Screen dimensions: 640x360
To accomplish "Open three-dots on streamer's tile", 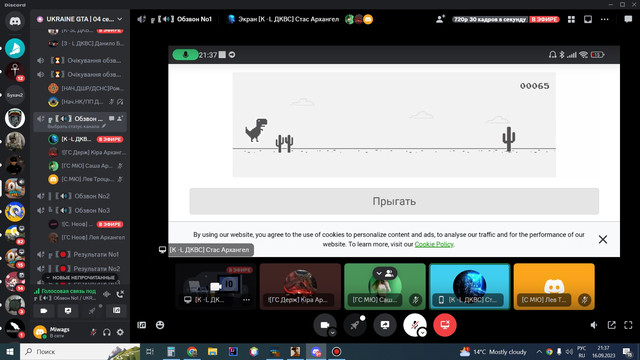I will point(246,300).
